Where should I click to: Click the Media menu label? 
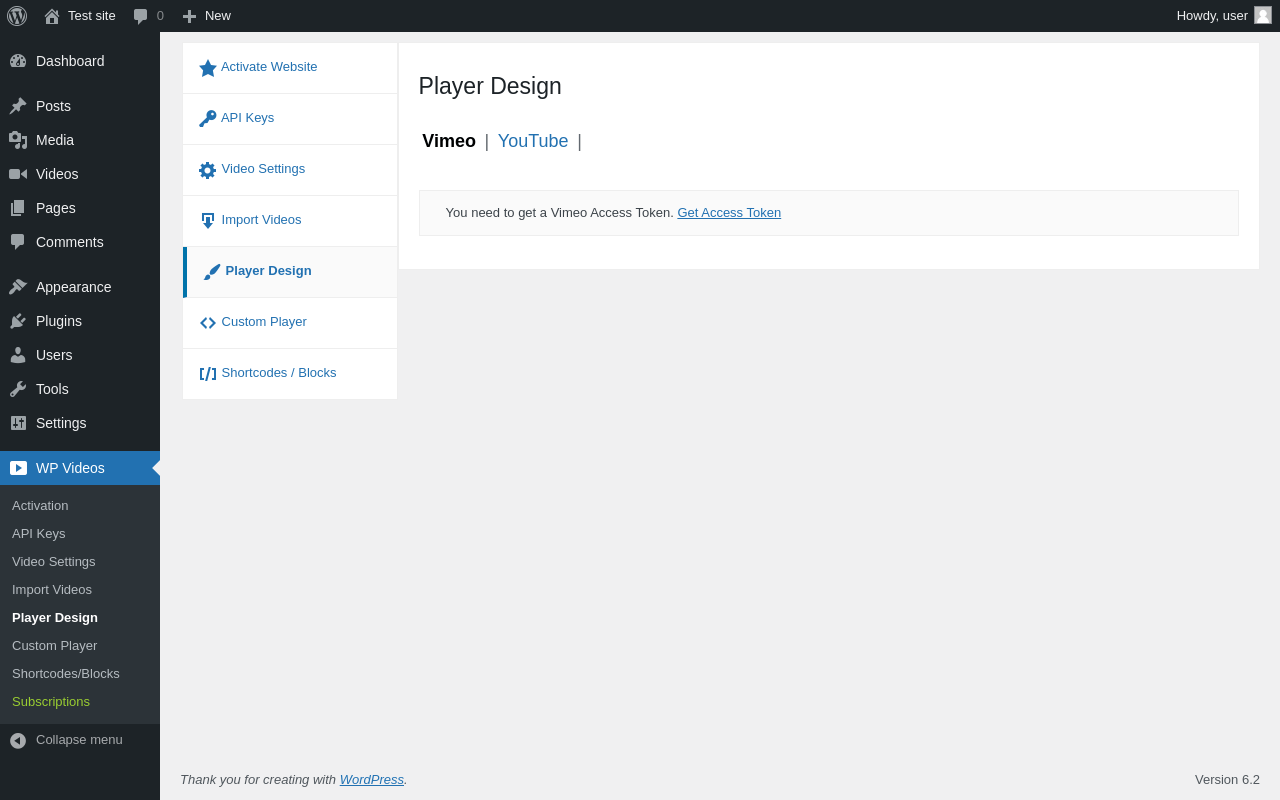point(55,140)
